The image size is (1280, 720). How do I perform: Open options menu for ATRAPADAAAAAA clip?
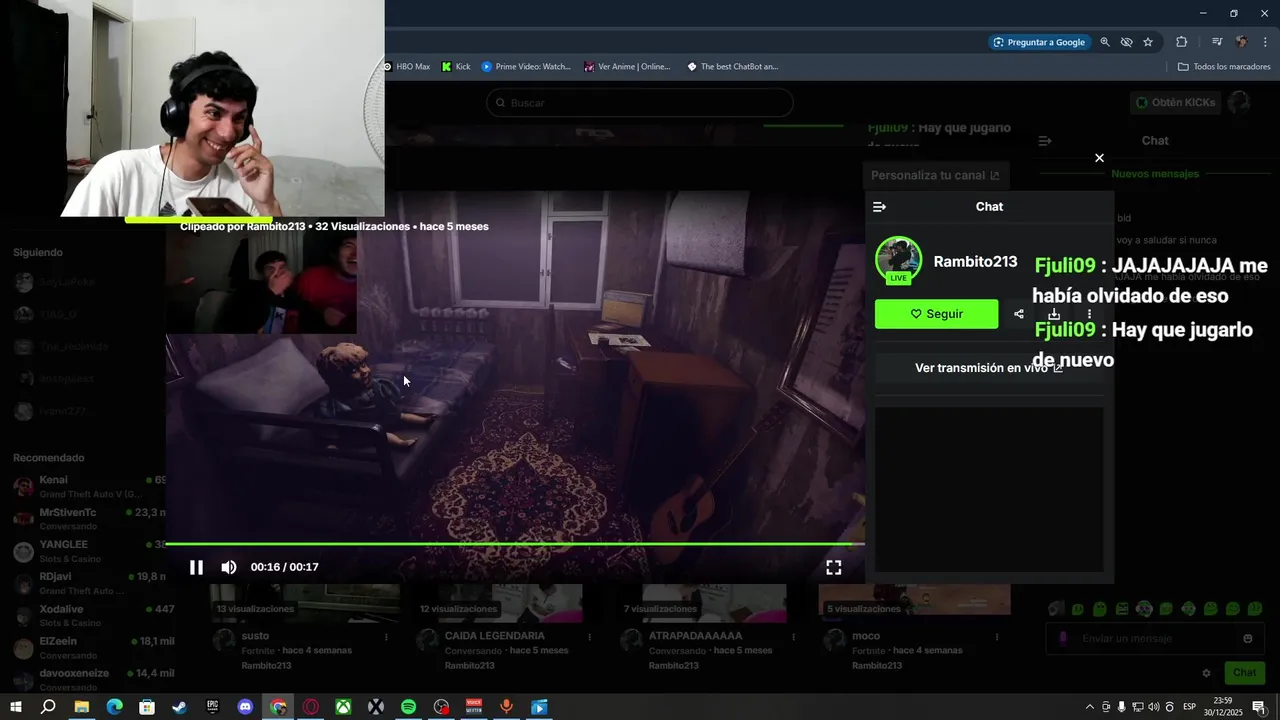(794, 637)
